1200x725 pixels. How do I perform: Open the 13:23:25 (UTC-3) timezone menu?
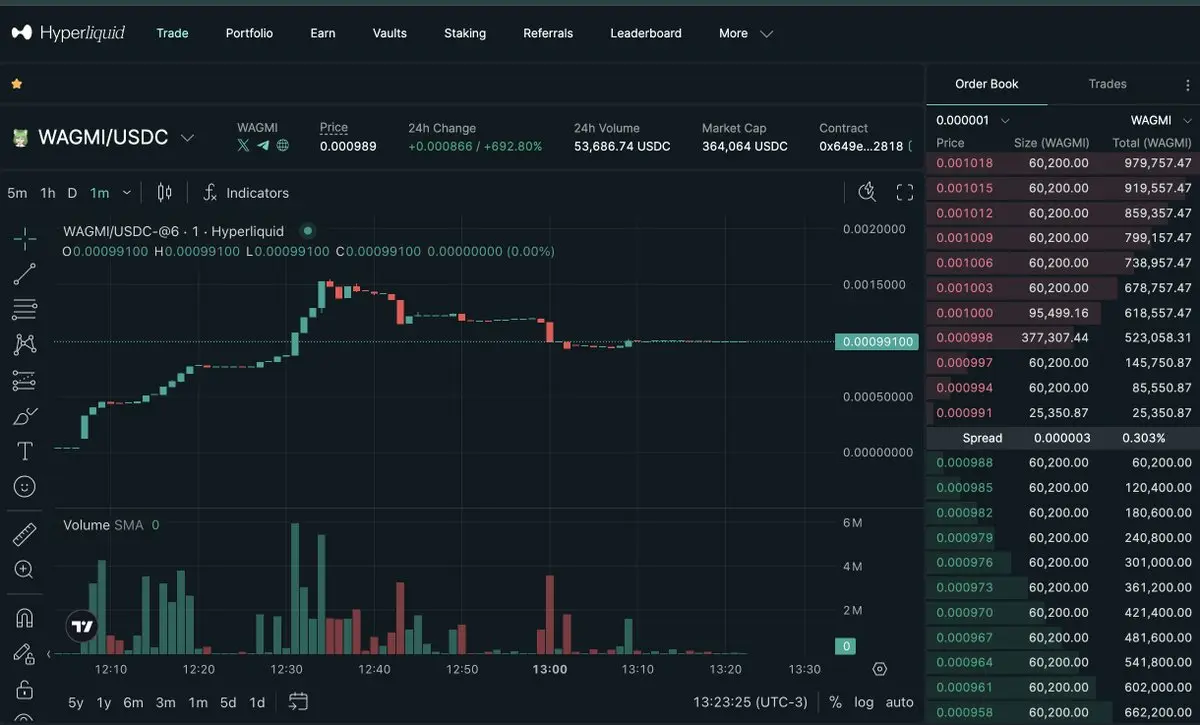pyautogui.click(x=750, y=702)
